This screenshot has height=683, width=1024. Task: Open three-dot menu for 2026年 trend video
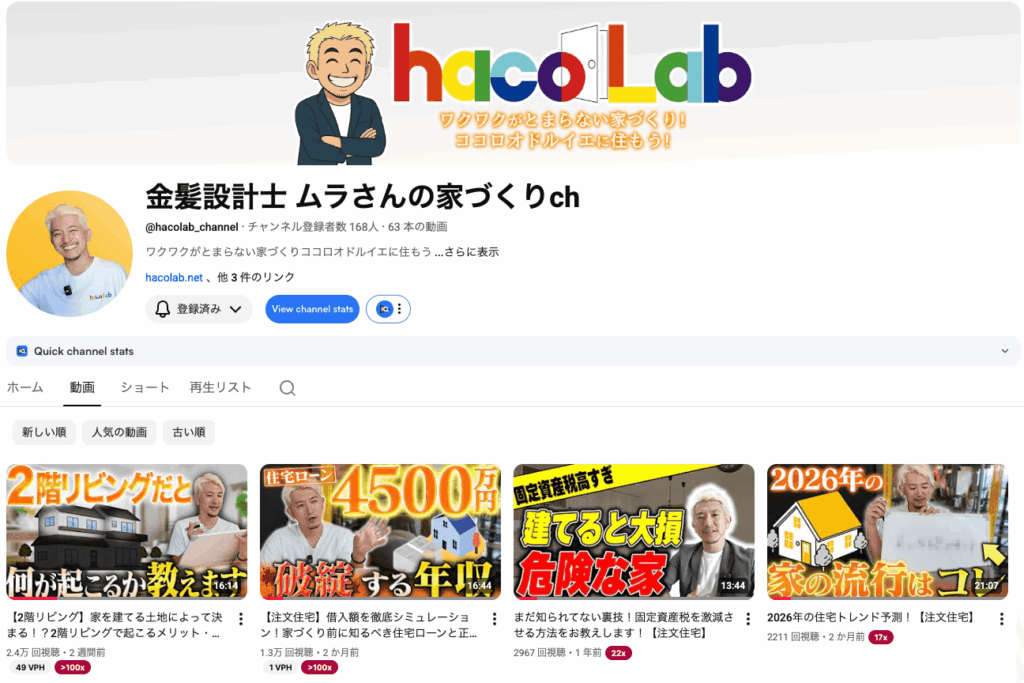pyautogui.click(x=1001, y=618)
